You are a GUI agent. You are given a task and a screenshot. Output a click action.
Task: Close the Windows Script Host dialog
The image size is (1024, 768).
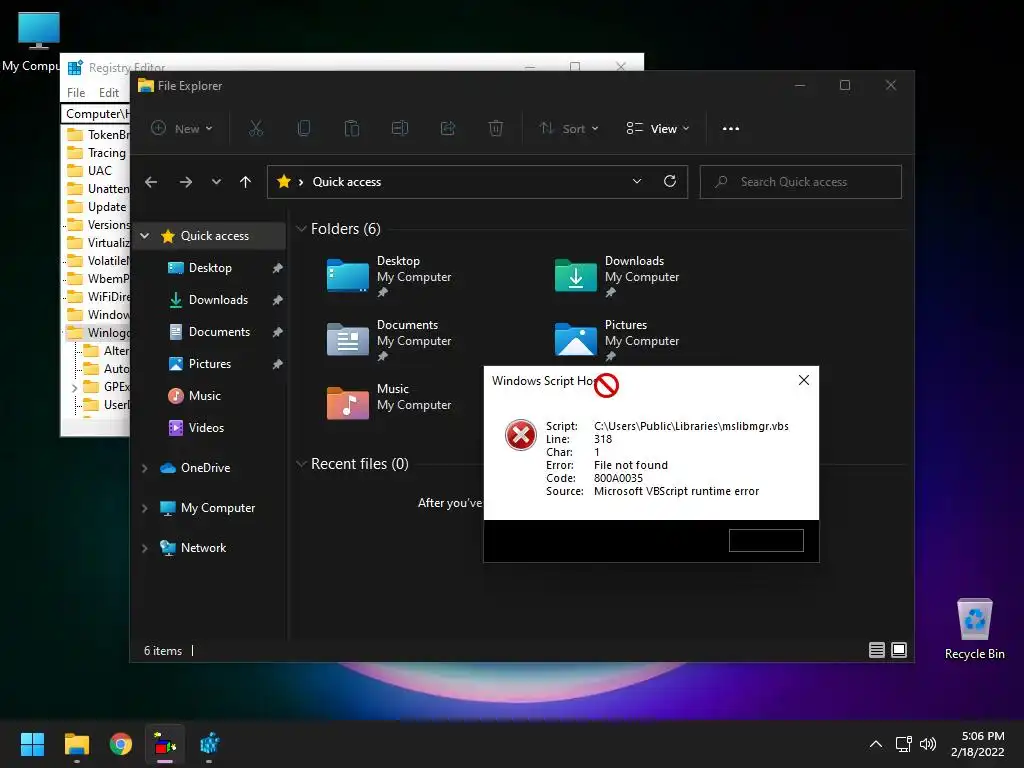(x=804, y=380)
